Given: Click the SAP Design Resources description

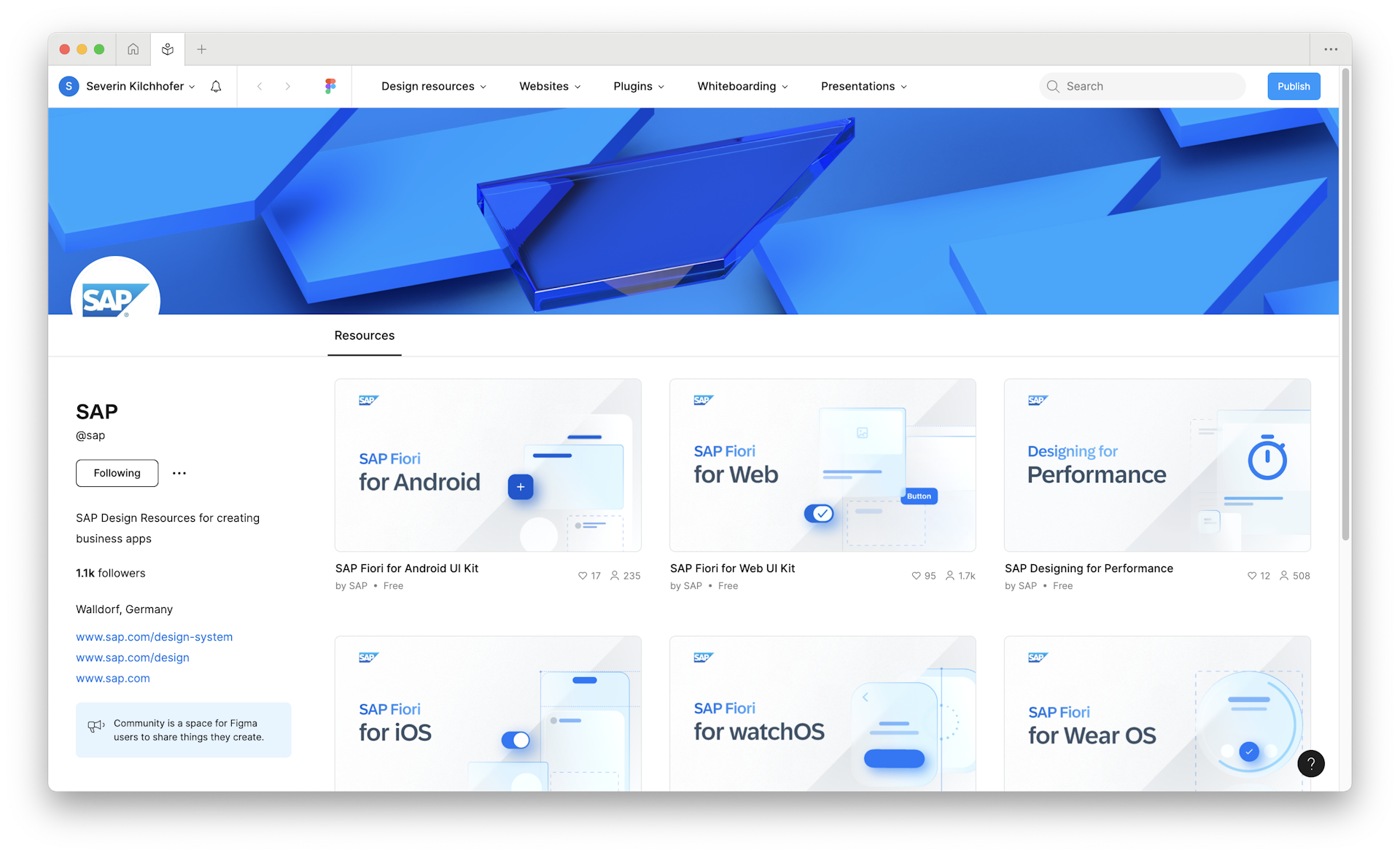Looking at the screenshot, I should [168, 528].
